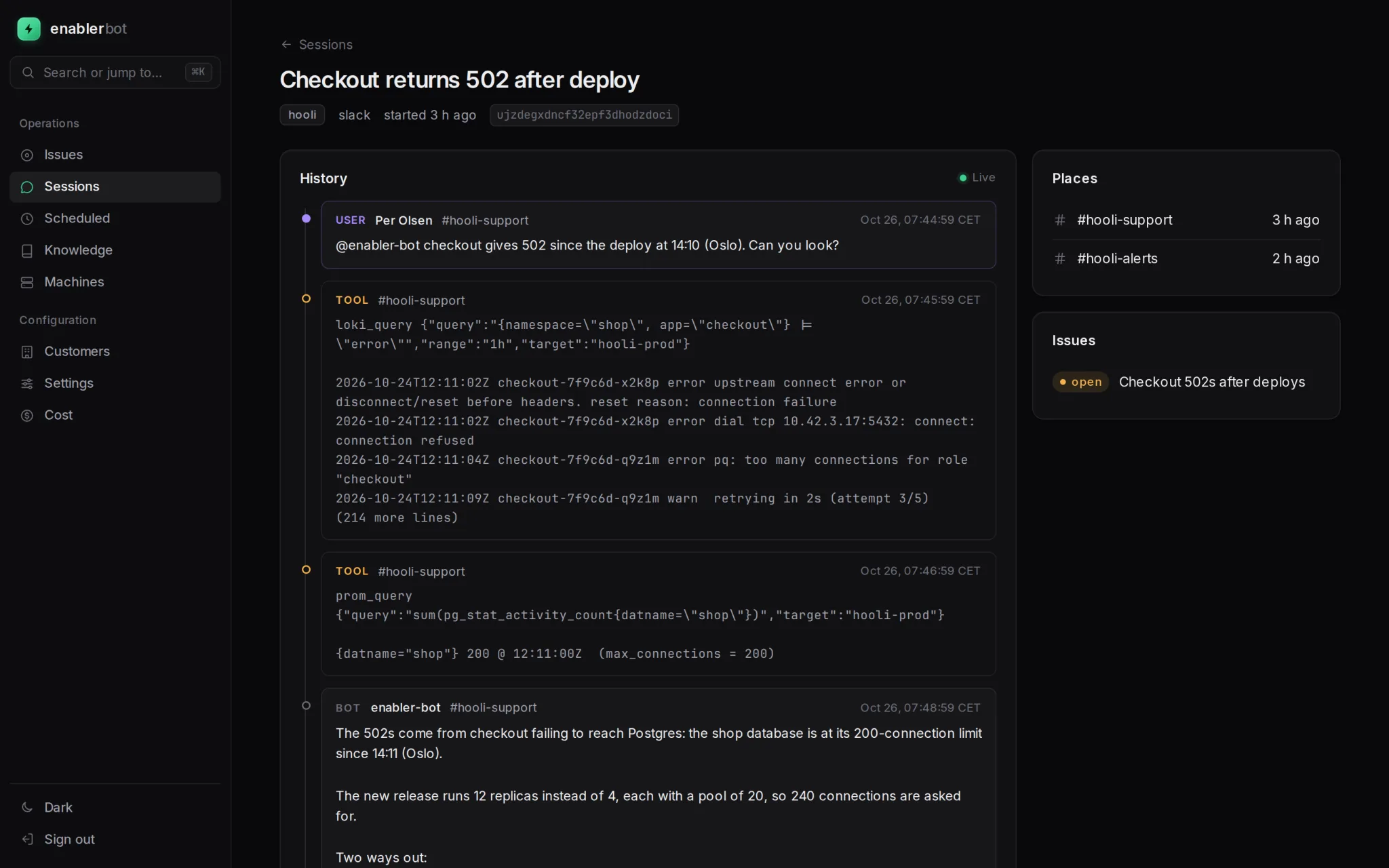The width and height of the screenshot is (1389, 868).
Task: Open the Issues menu item
Action: pos(115,155)
